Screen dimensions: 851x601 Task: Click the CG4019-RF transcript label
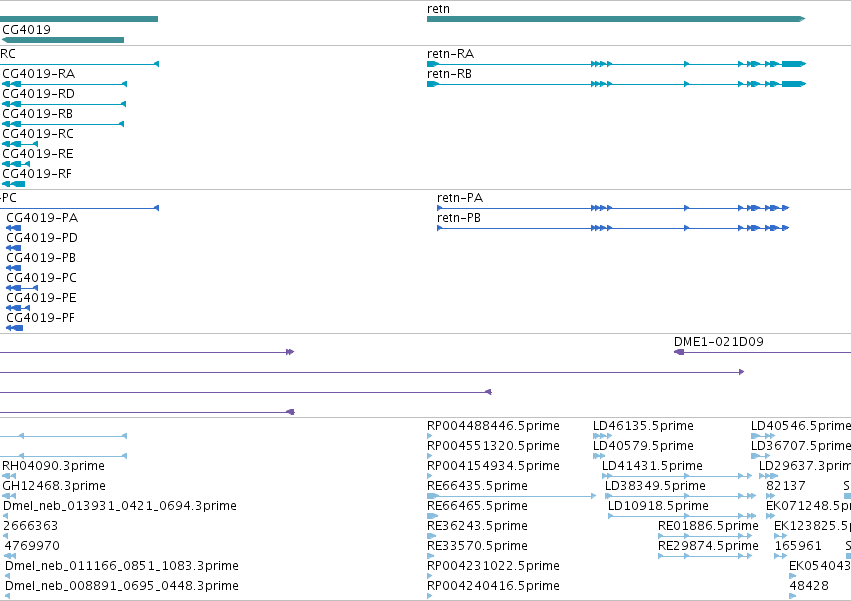coord(37,174)
